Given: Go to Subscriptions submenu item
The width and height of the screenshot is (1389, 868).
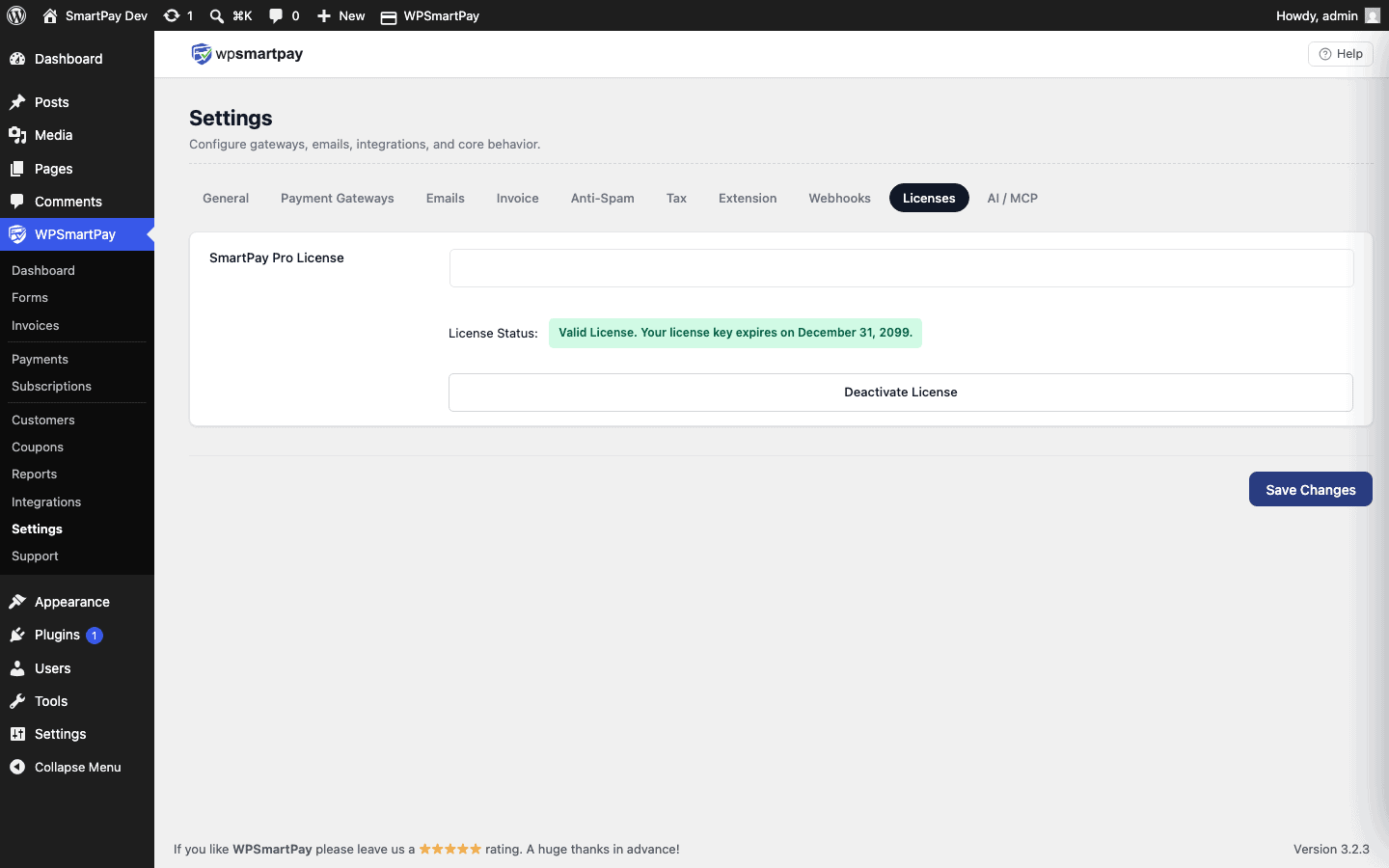Looking at the screenshot, I should click(52, 387).
